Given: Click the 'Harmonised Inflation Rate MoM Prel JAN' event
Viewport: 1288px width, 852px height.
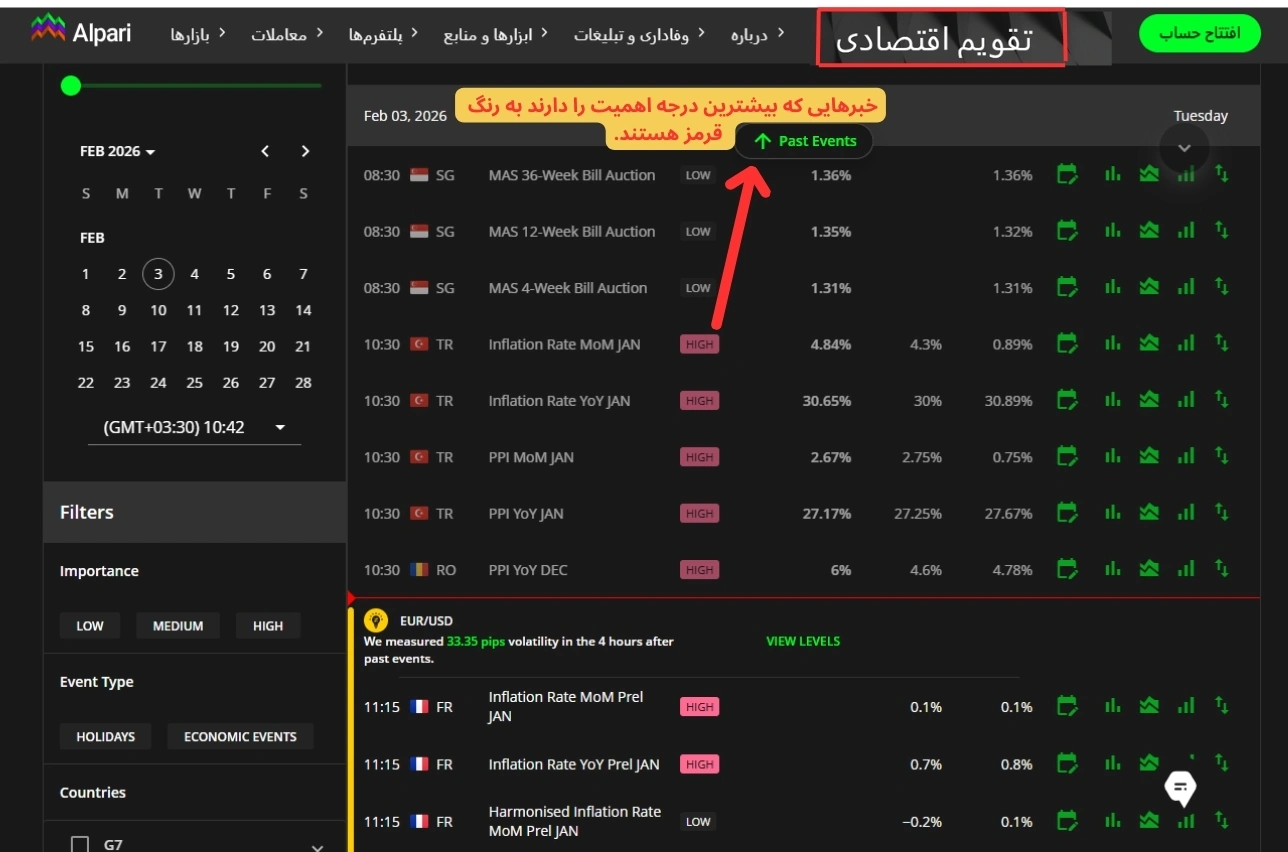Looking at the screenshot, I should pyautogui.click(x=575, y=821).
